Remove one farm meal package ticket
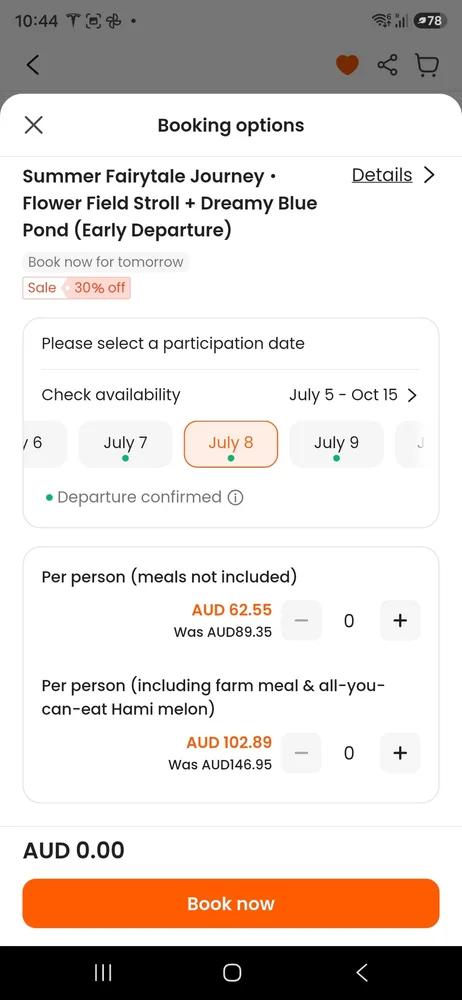Viewport: 462px width, 1000px height. (301, 753)
